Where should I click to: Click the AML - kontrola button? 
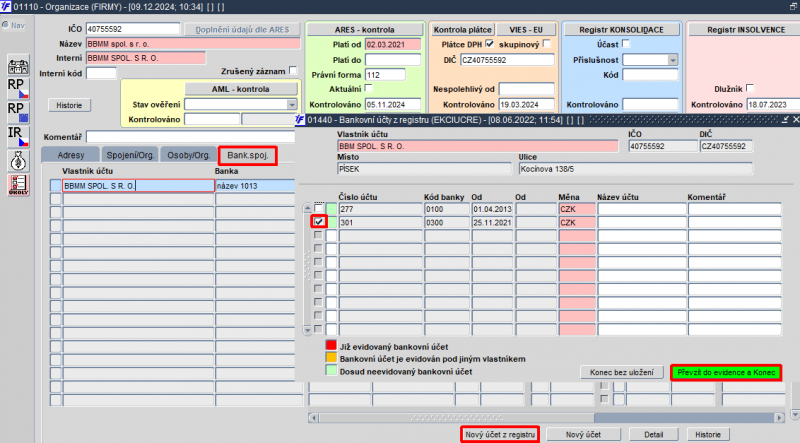coord(240,89)
